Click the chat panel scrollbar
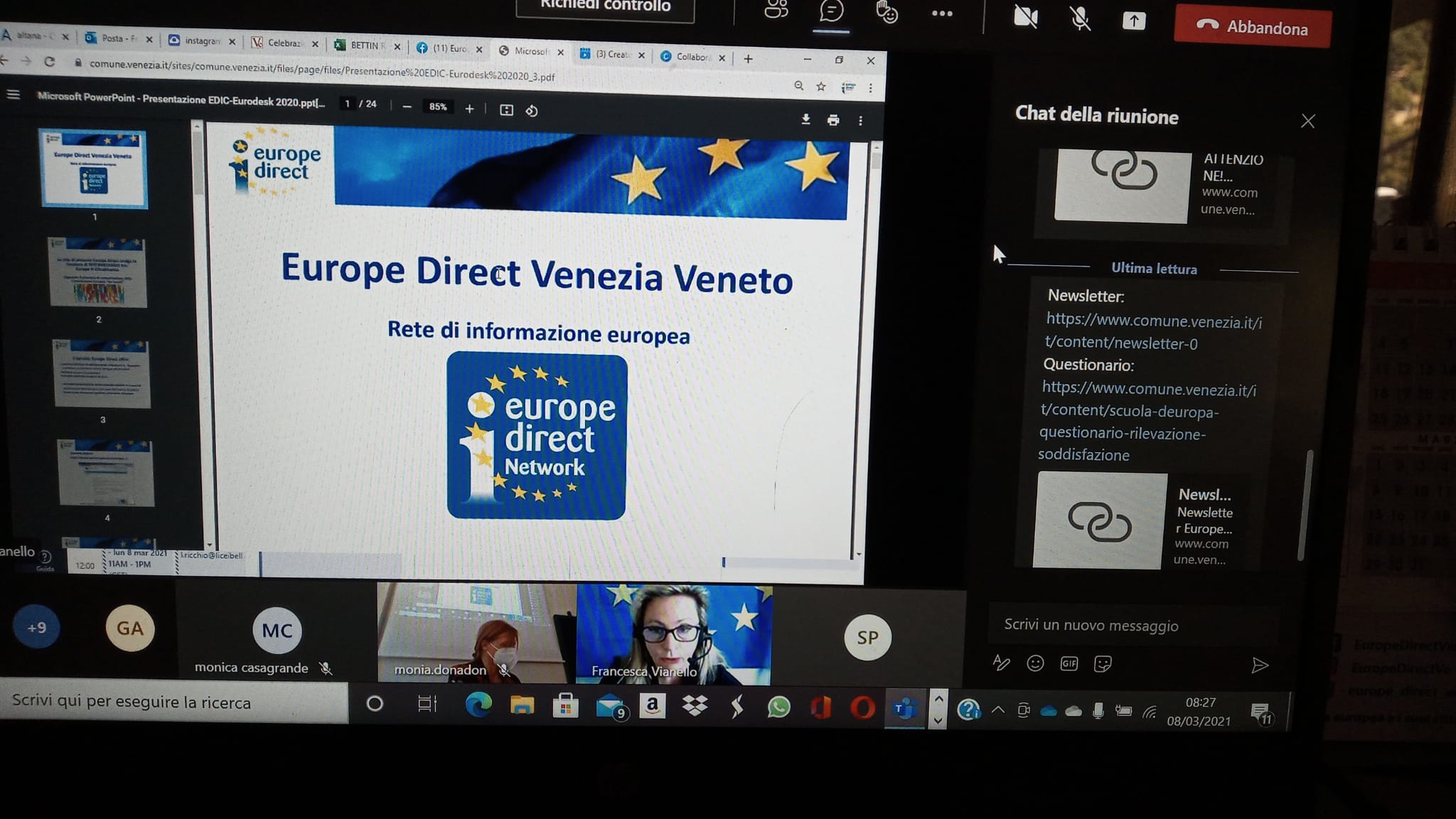Screen dimensions: 1456x819 [x=1305, y=505]
